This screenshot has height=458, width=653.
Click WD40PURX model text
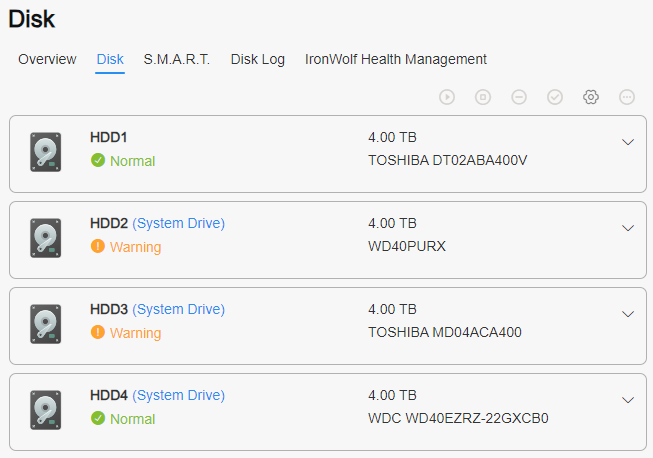[407, 246]
